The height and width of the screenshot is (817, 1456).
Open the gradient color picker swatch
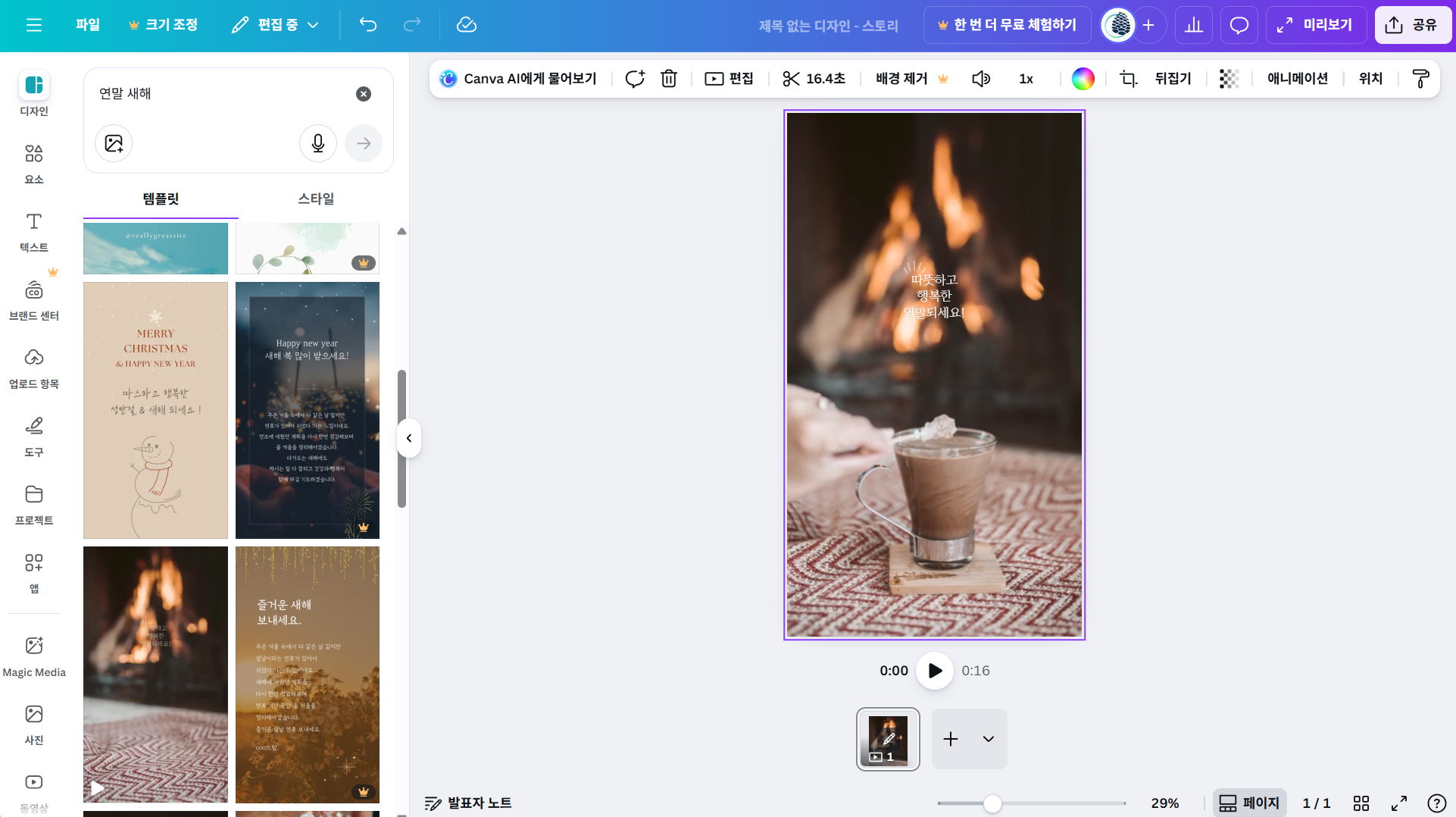1083,79
